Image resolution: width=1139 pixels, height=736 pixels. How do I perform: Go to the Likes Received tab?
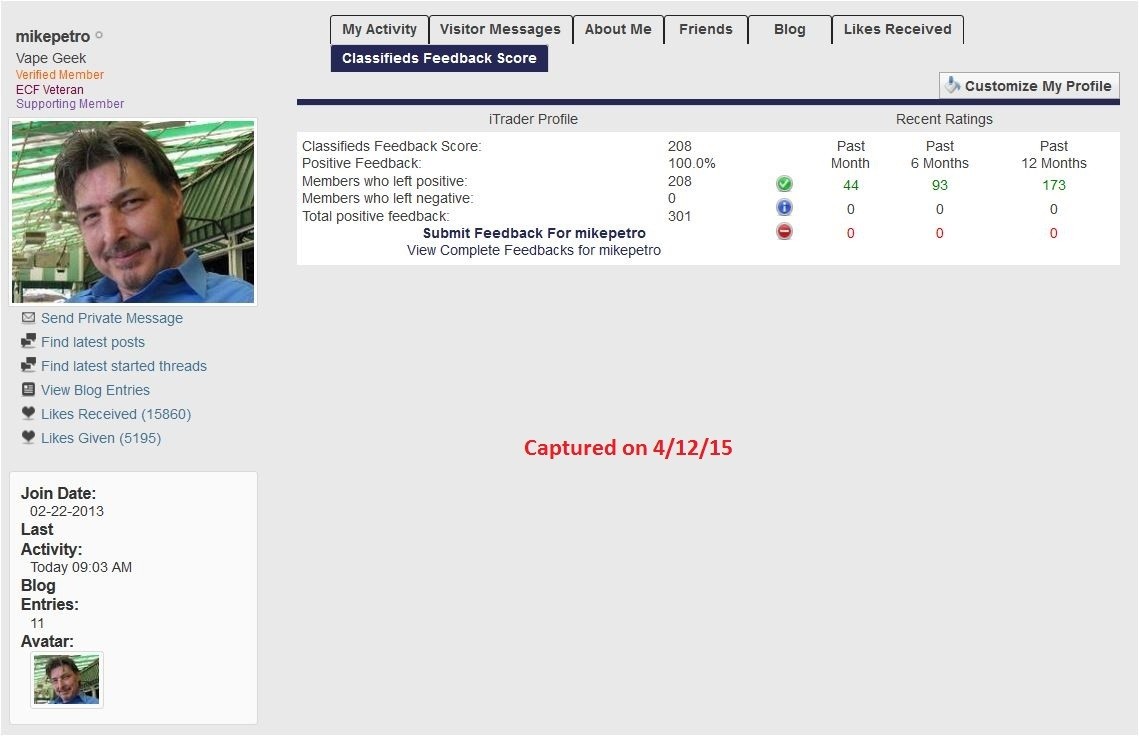tap(897, 30)
